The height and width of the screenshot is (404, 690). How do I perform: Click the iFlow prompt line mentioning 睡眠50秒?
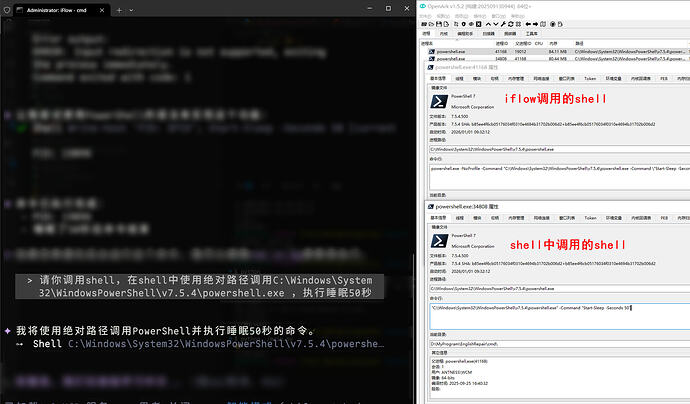[x=199, y=286]
